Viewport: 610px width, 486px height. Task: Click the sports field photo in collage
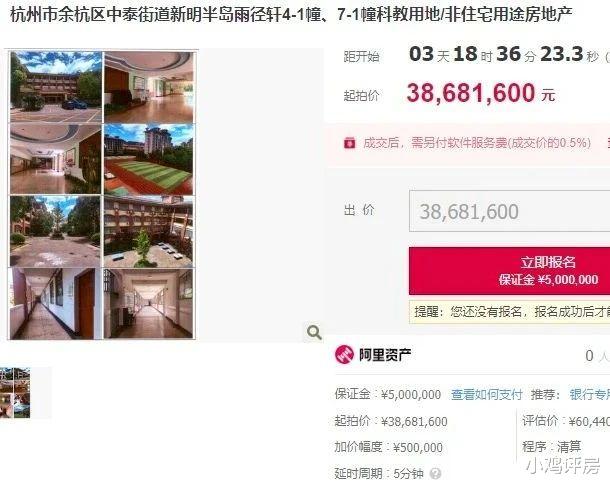(149, 160)
